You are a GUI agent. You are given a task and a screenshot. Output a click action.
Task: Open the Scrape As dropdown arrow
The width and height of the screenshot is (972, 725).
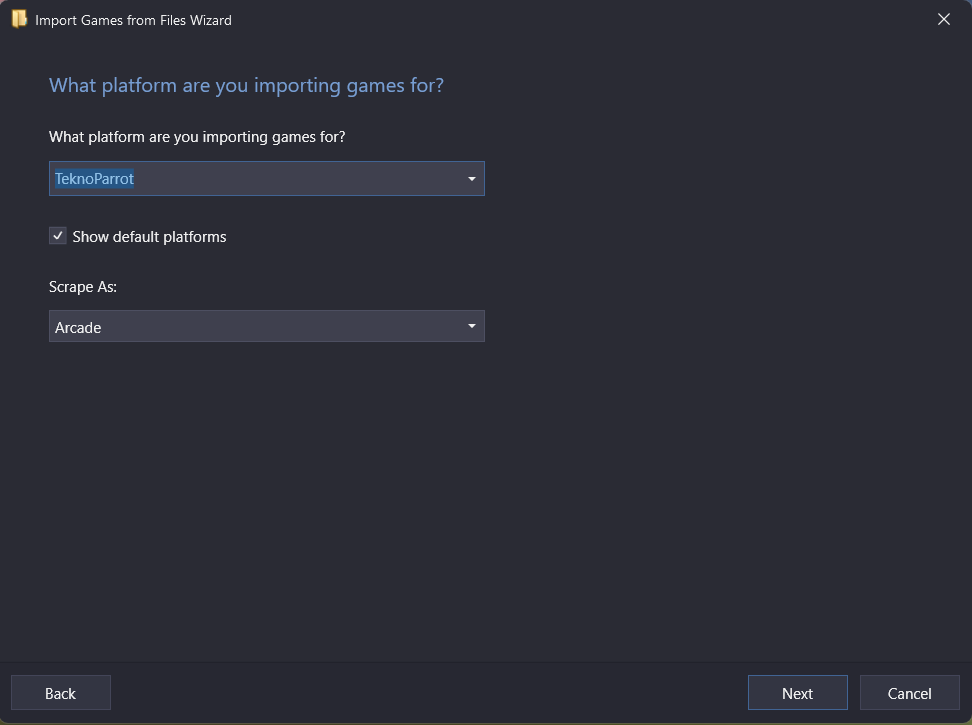[472, 326]
